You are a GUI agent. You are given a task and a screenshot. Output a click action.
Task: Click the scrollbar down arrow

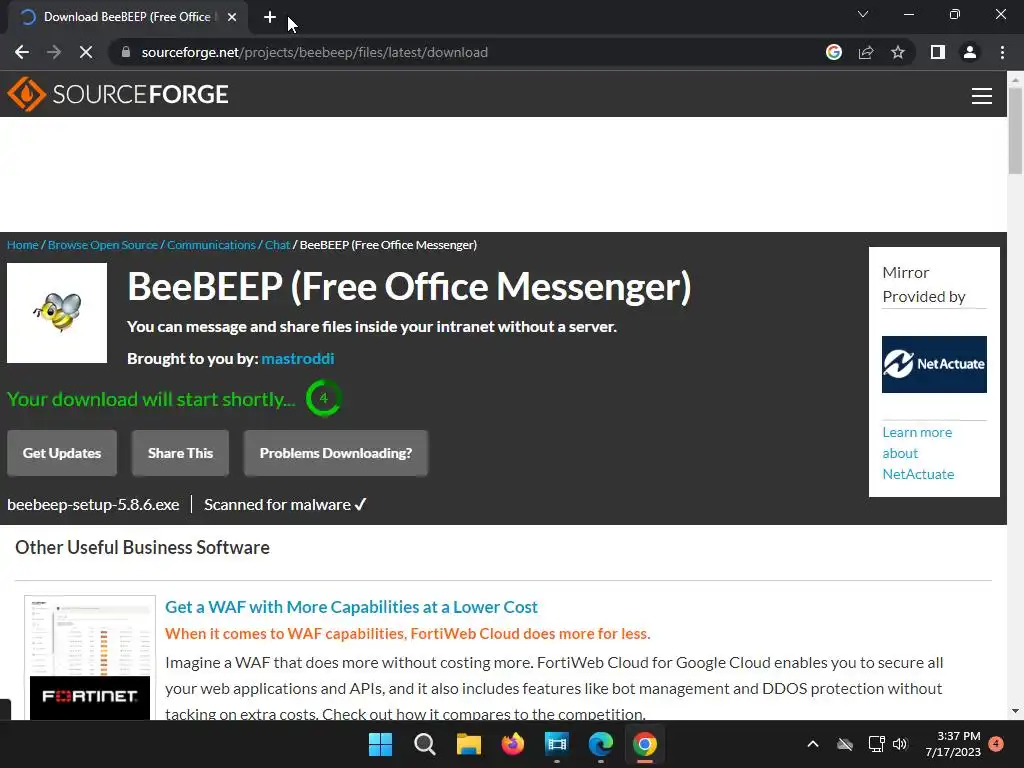click(1015, 711)
